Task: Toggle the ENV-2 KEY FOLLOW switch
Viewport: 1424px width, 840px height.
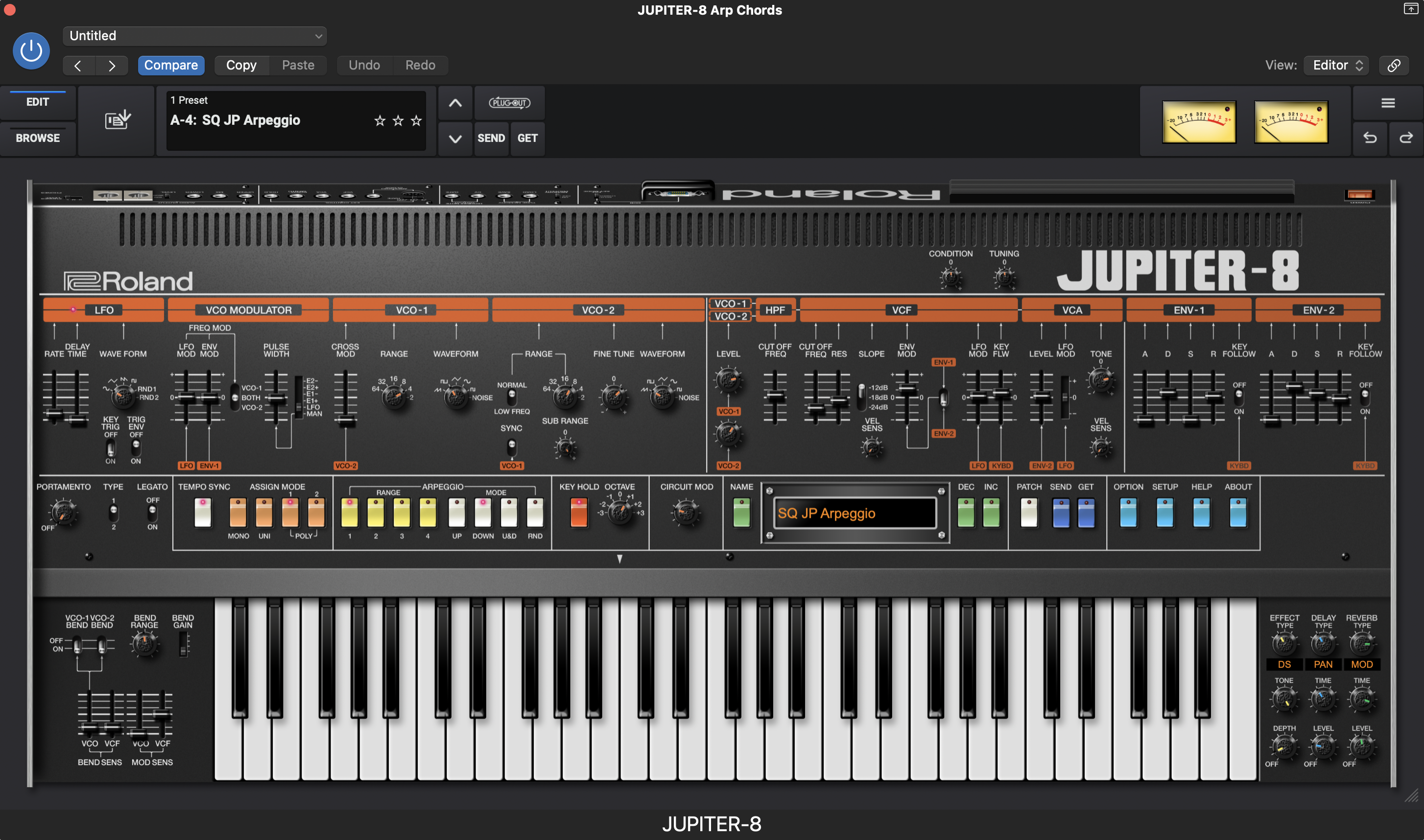Action: (1365, 397)
